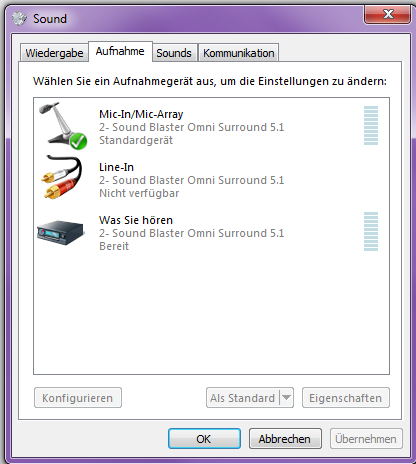Screen dimensions: 416x464
Task: Open the Kommunikation tab
Action: tap(239, 53)
